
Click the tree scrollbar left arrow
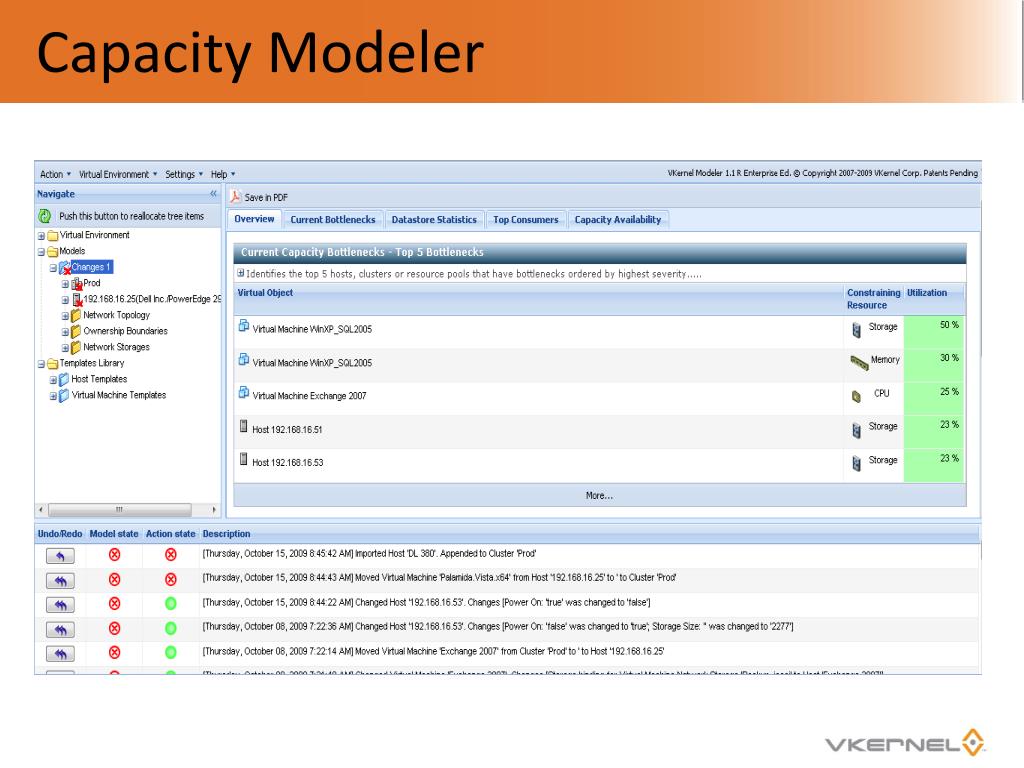[x=41, y=509]
